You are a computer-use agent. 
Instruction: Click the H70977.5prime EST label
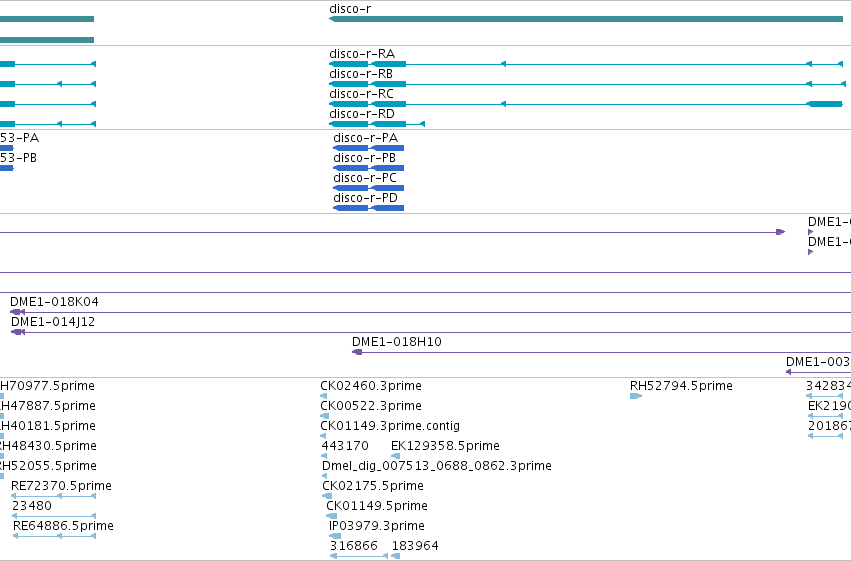point(47,386)
